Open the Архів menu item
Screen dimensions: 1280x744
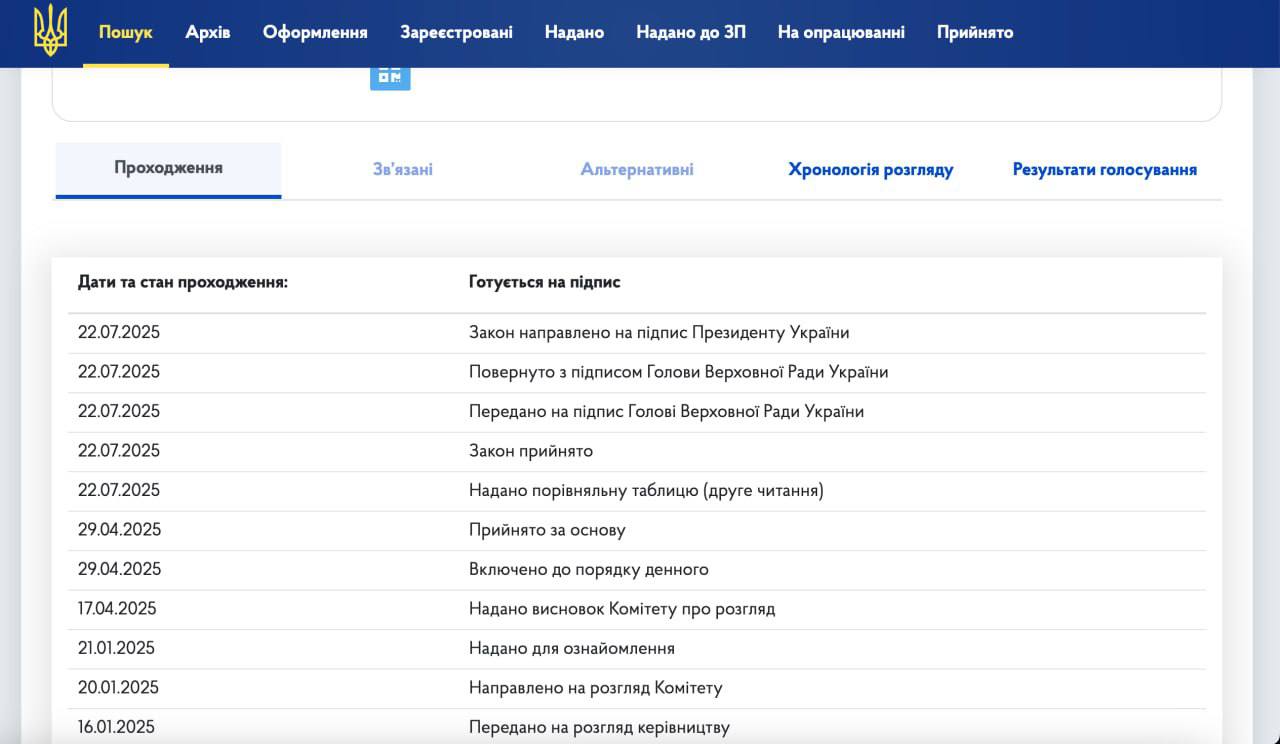tap(208, 32)
